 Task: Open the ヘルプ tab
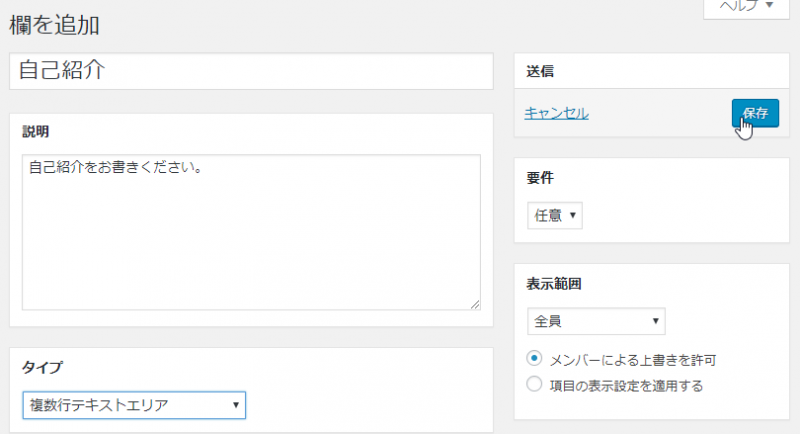pos(739,6)
